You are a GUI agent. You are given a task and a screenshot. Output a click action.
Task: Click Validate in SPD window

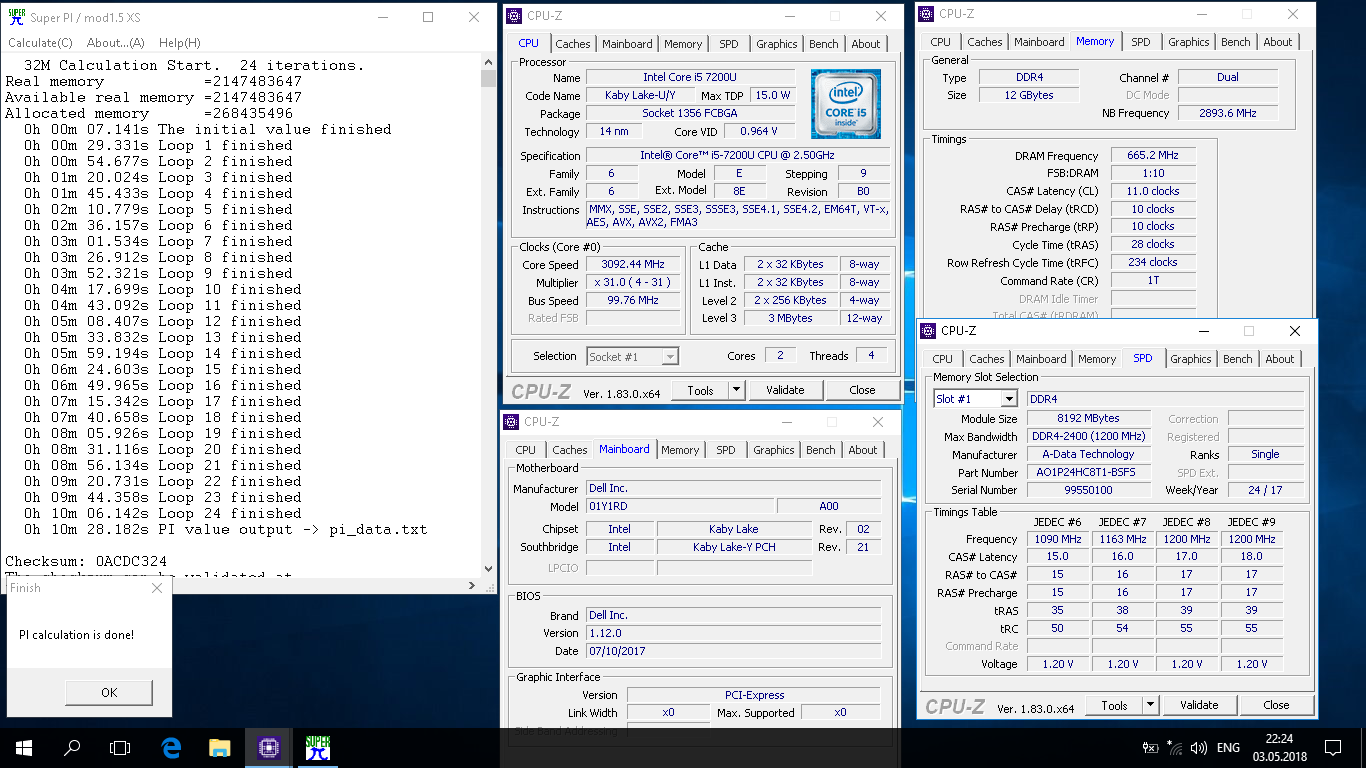click(1199, 705)
